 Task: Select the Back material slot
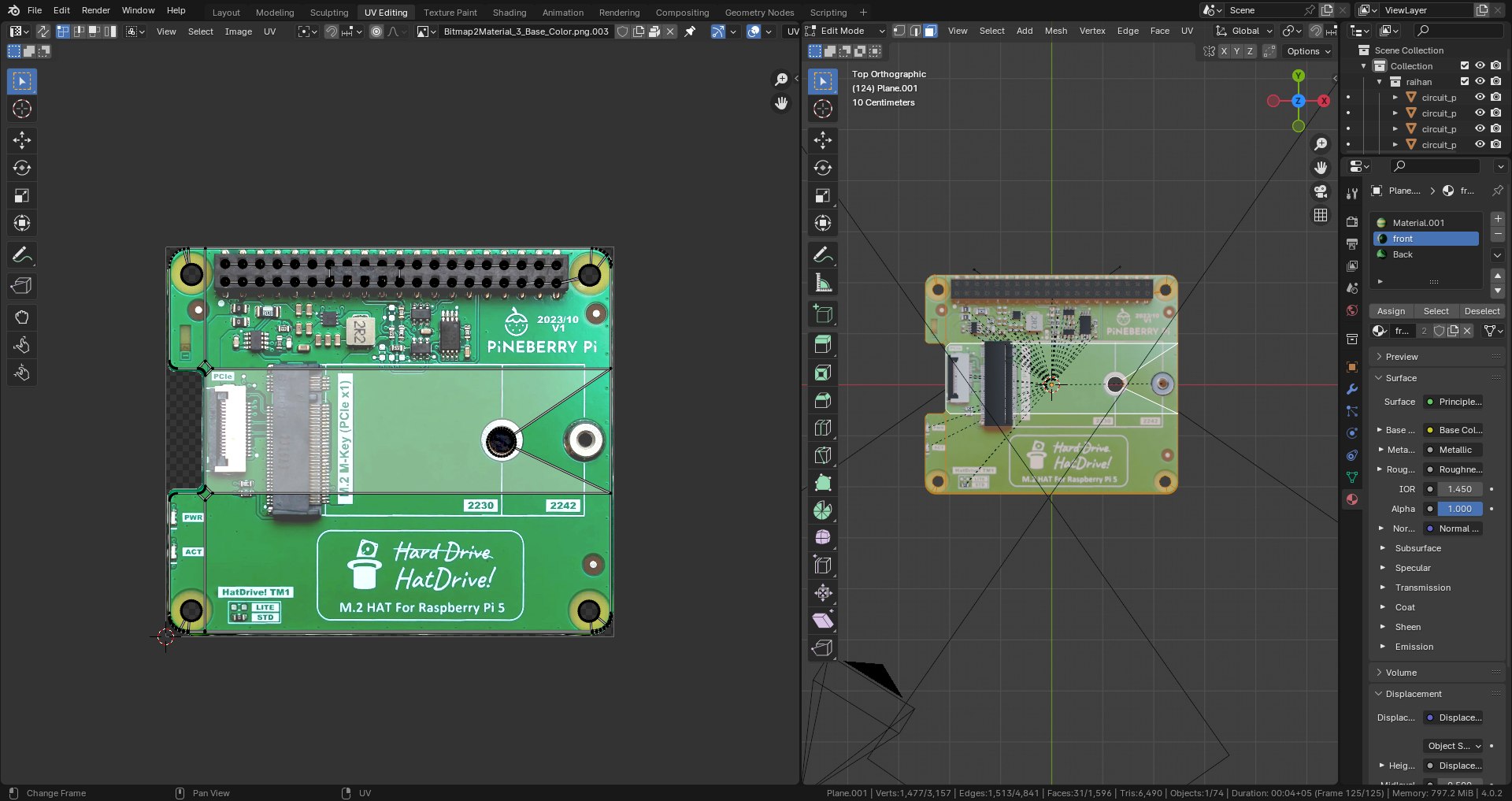[1427, 254]
